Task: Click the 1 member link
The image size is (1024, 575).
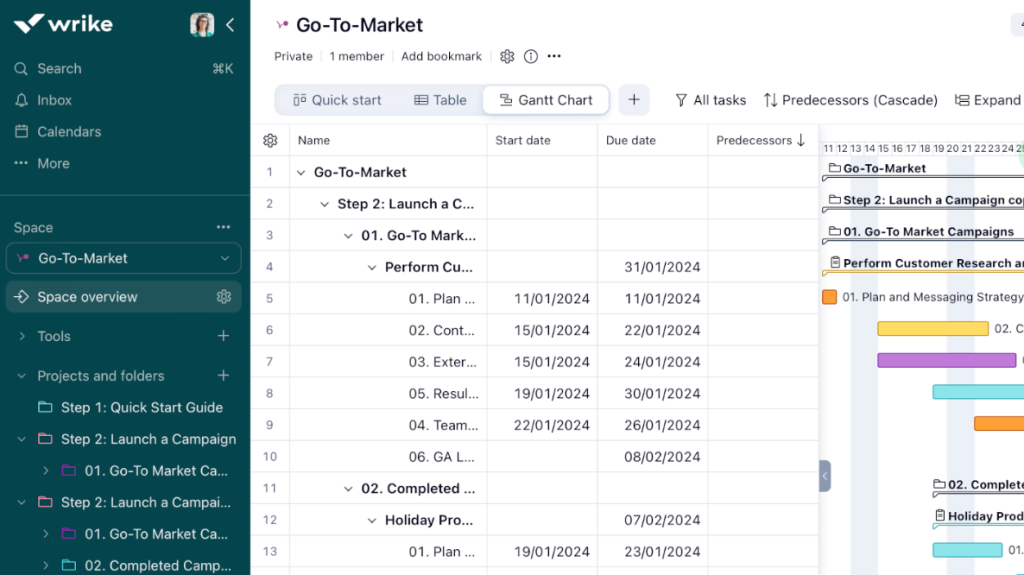Action: tap(357, 56)
